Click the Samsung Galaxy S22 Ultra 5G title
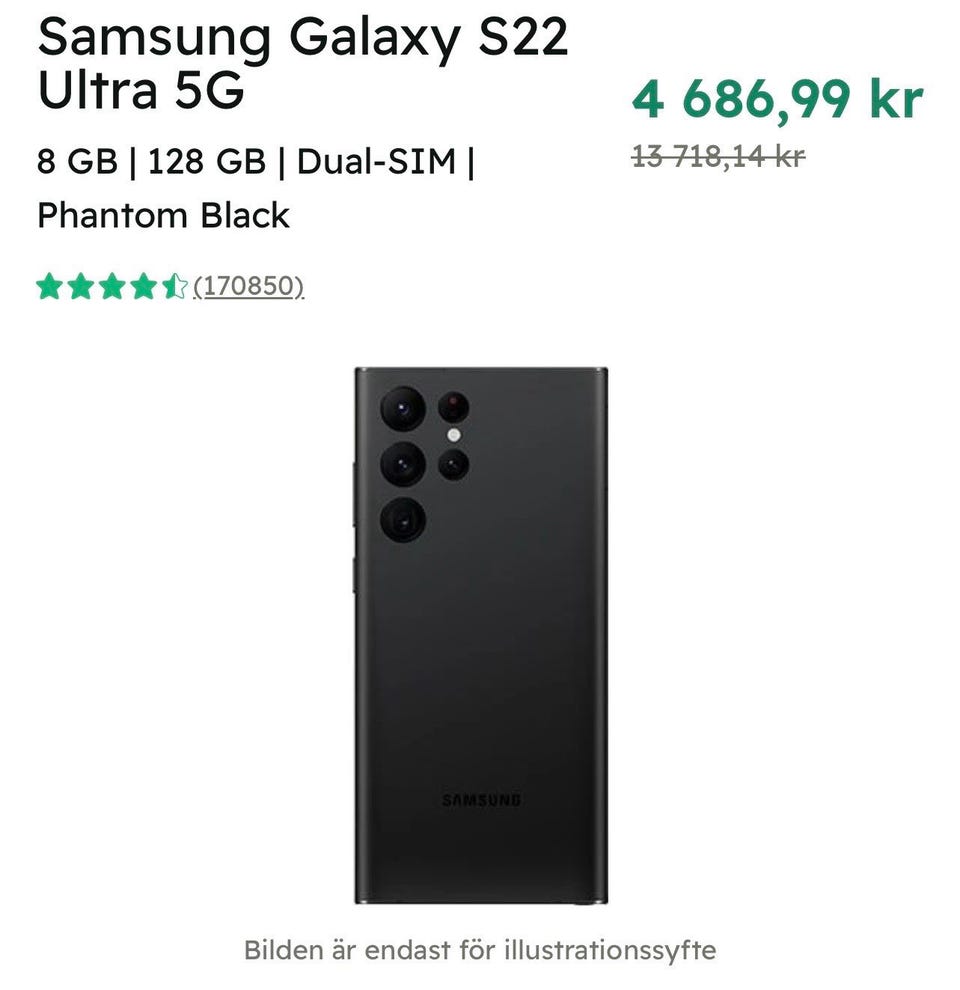This screenshot has width=960, height=990. tap(302, 64)
